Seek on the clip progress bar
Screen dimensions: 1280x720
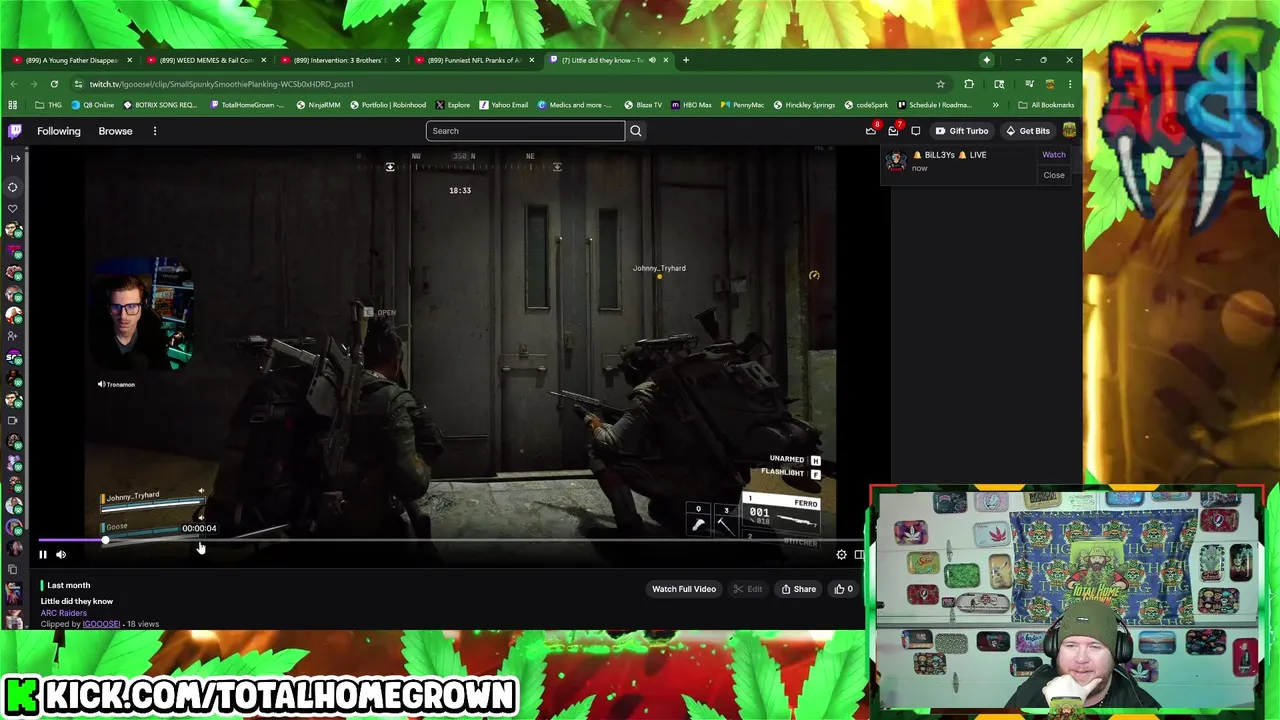[x=450, y=540]
